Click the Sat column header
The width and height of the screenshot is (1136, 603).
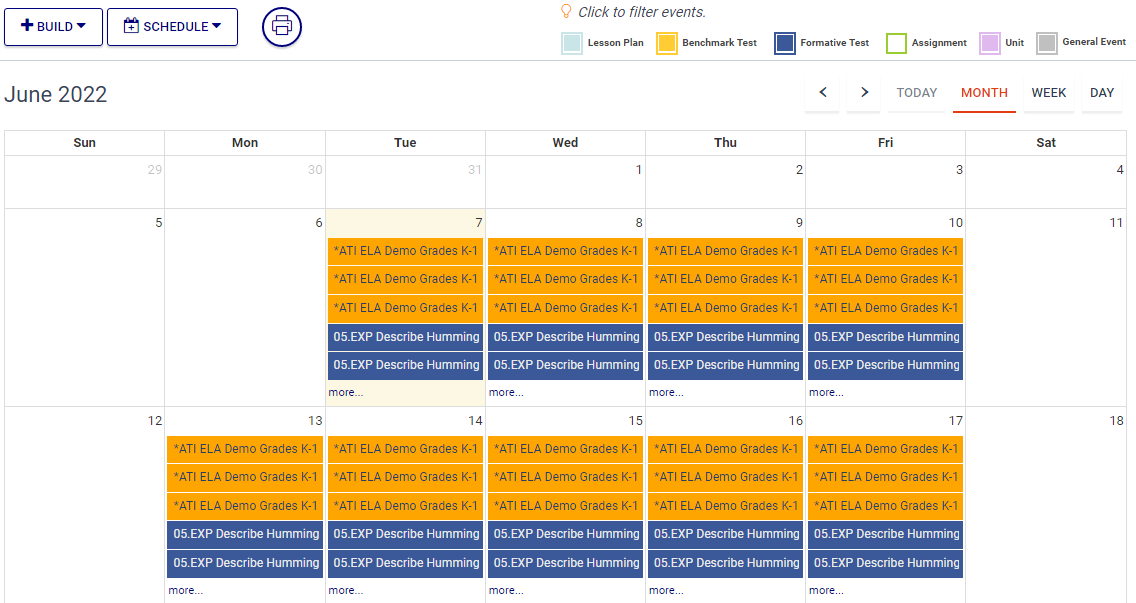click(x=1045, y=143)
